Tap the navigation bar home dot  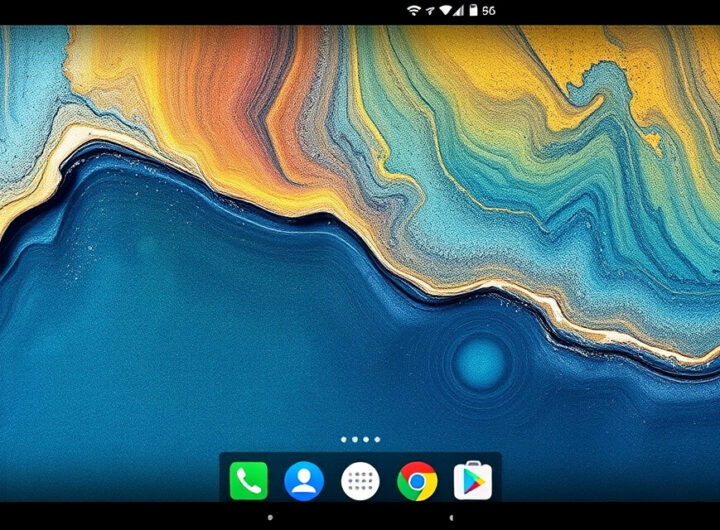point(270,518)
